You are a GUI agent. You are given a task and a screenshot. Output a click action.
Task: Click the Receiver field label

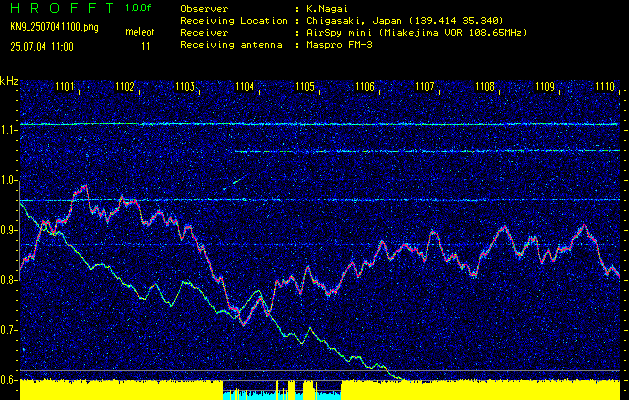tap(204, 33)
